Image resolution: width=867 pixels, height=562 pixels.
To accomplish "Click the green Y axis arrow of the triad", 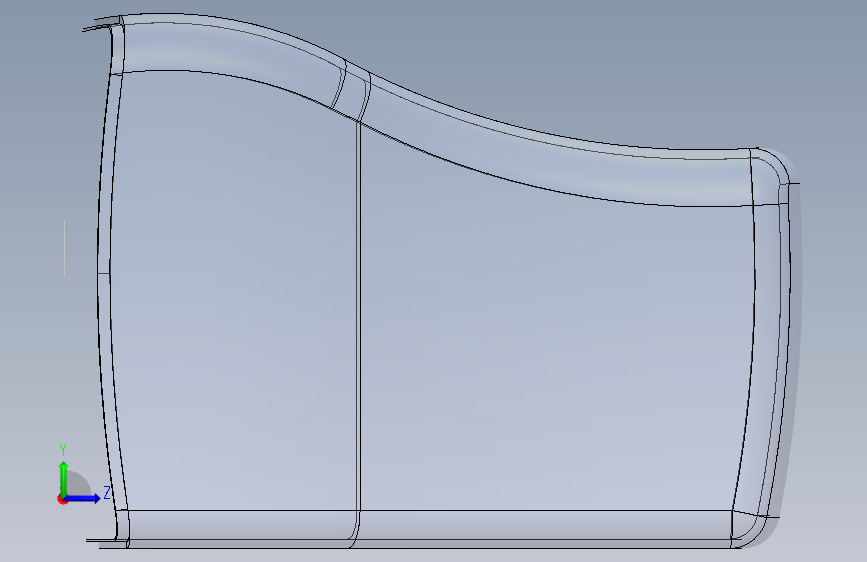I will 64,478.
